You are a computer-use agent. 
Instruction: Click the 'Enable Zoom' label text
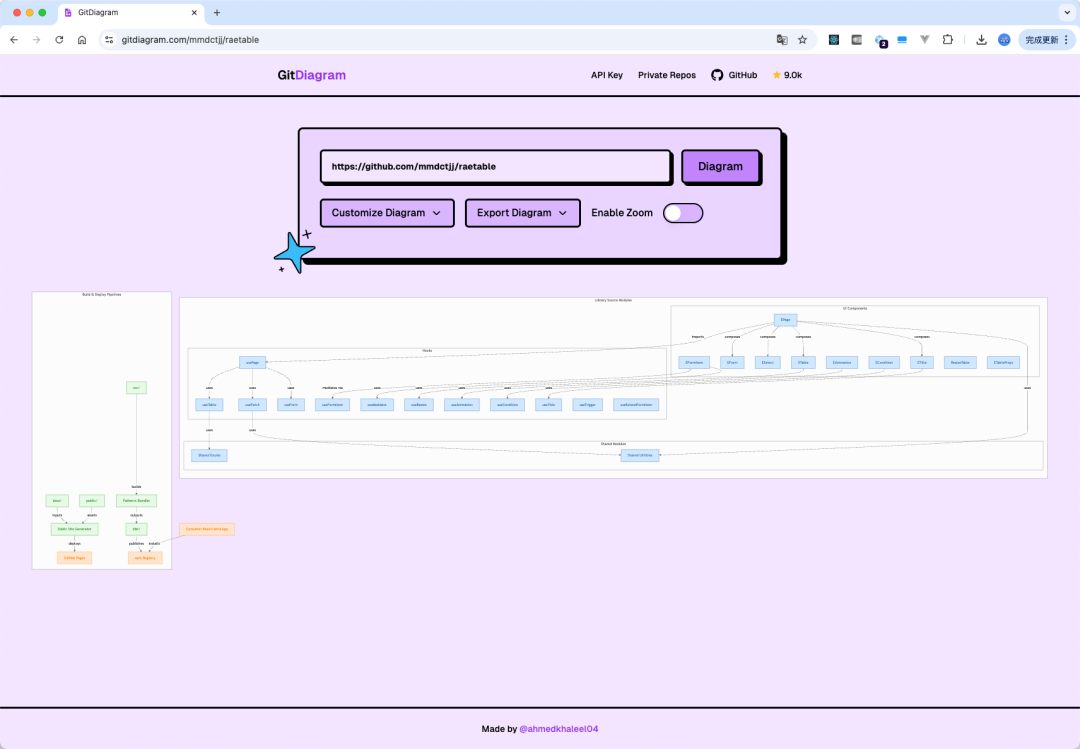(622, 213)
